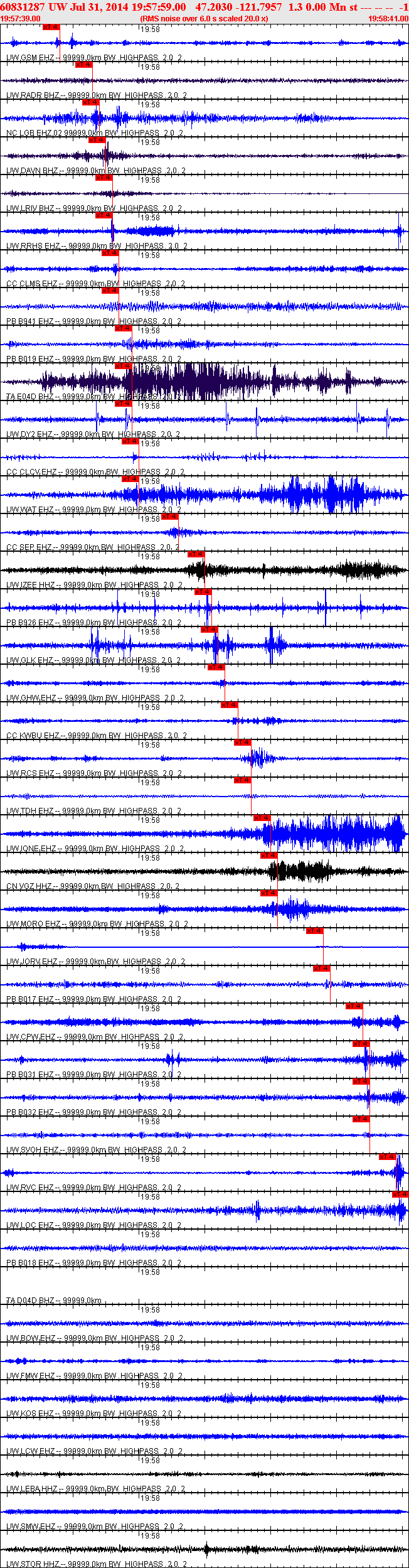Click the UW.FMW EHZ station label
The width and height of the screenshot is (409, 1568).
(x=94, y=1376)
